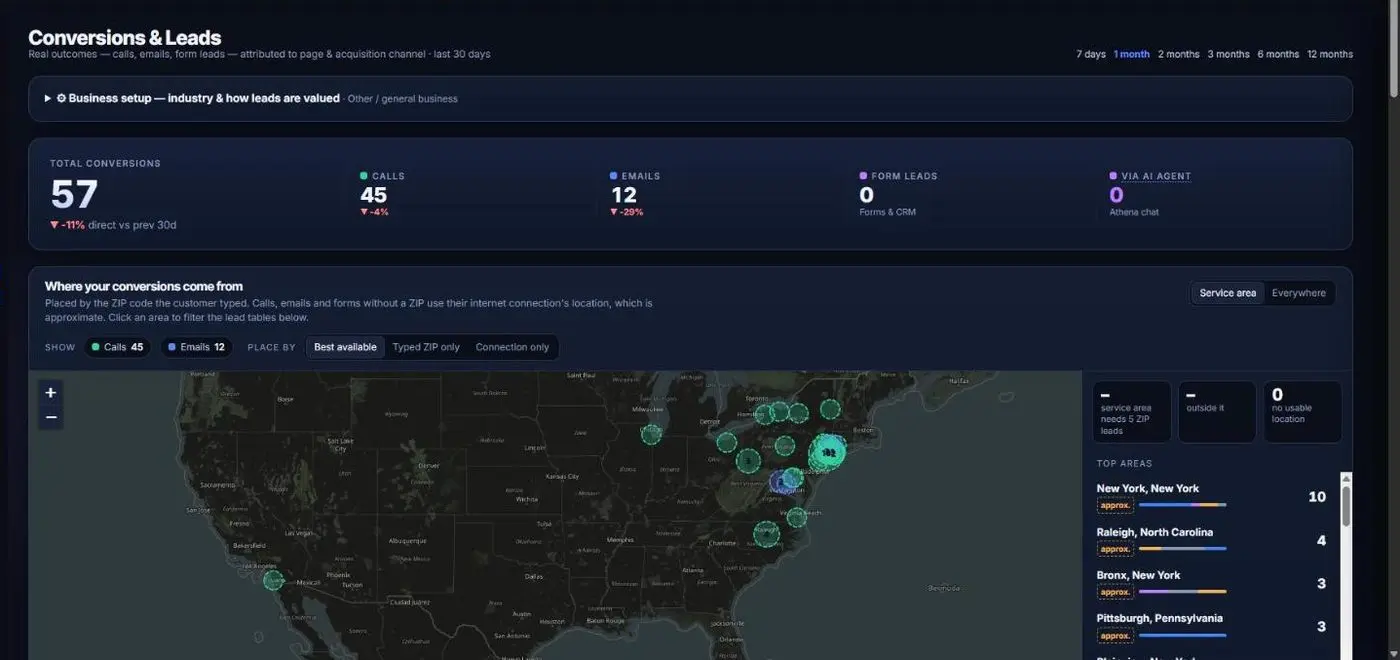Click the large New York map cluster
This screenshot has height=660, width=1400.
click(x=828, y=452)
